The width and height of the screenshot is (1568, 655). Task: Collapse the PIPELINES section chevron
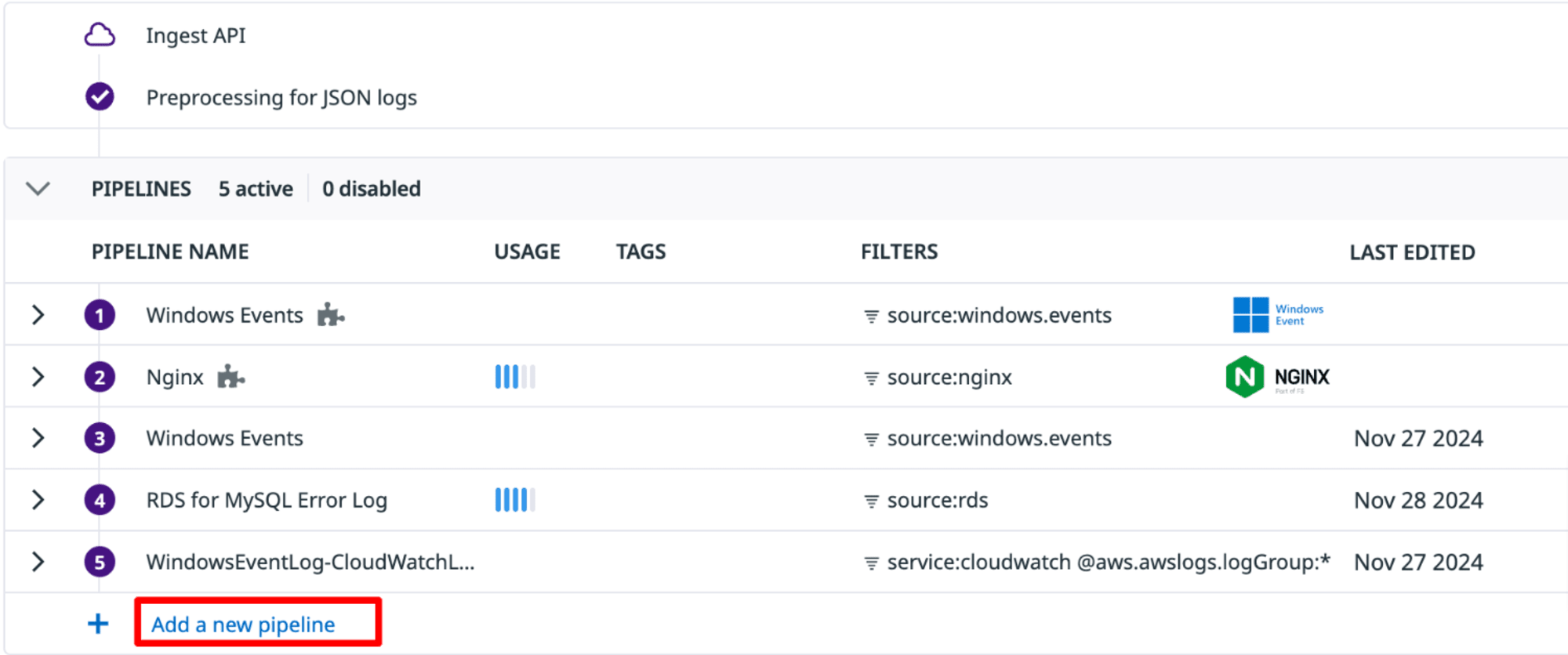[x=38, y=189]
